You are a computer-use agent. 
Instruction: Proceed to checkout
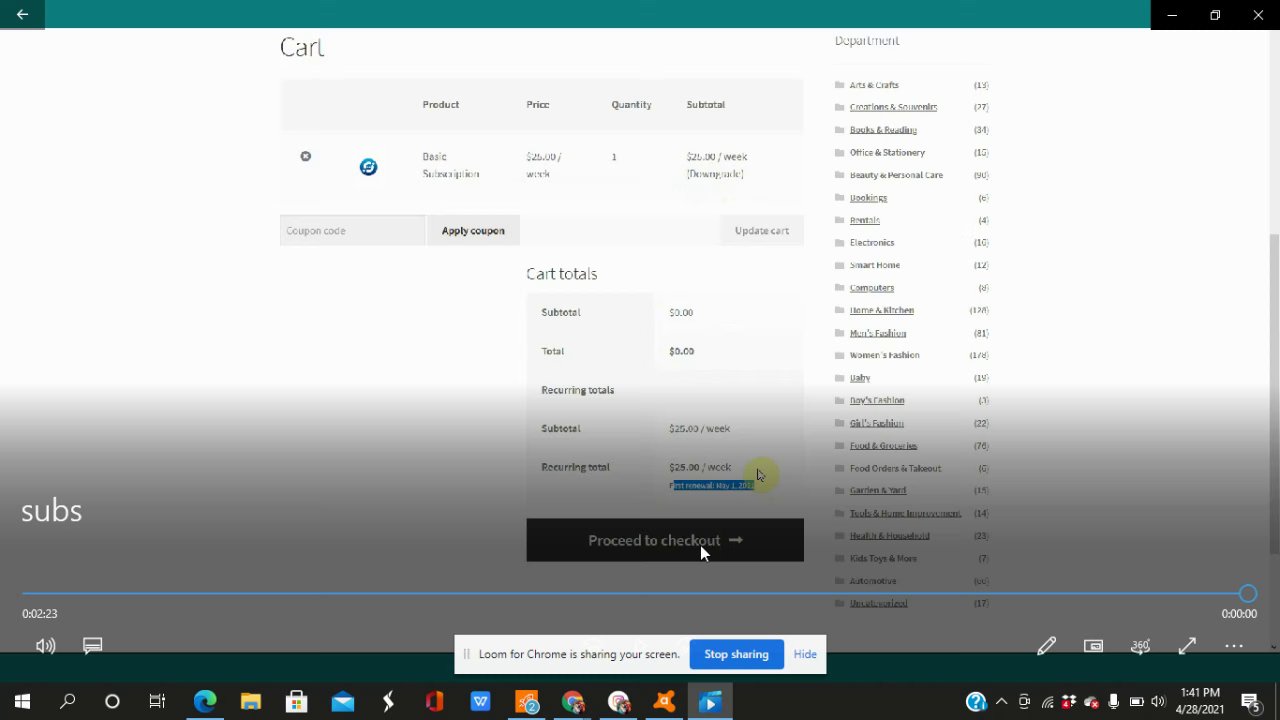(665, 540)
